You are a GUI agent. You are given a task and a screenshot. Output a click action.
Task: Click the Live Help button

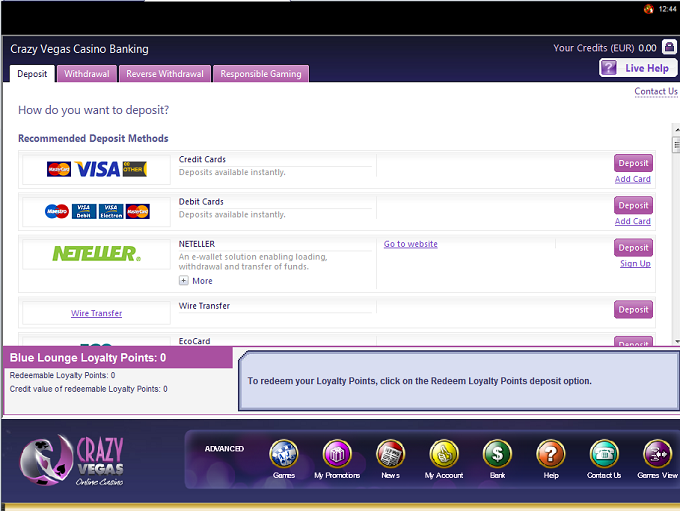[x=638, y=68]
